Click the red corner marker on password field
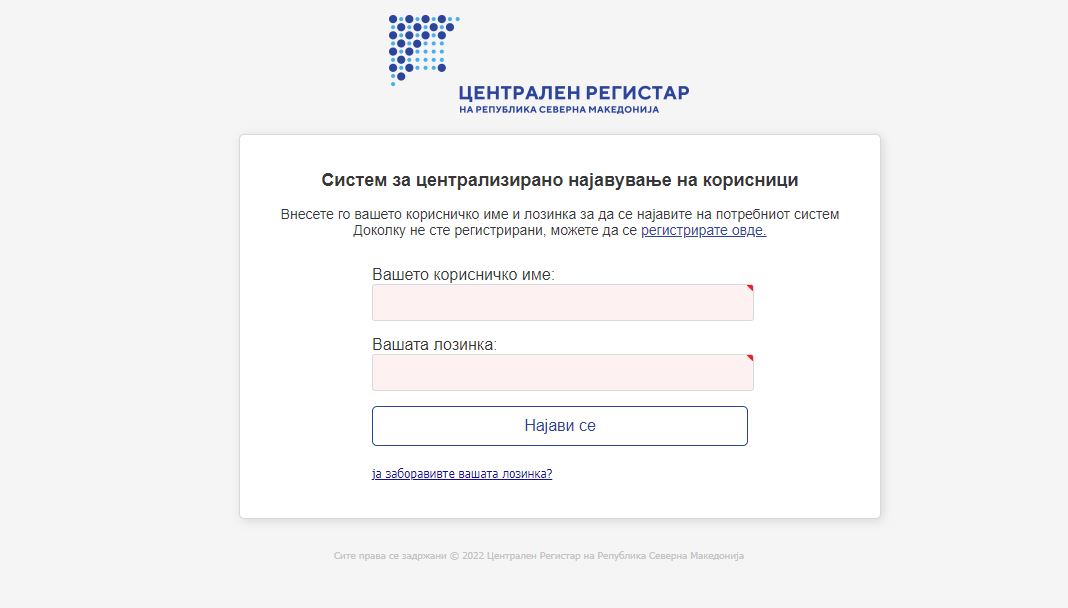 (x=750, y=358)
